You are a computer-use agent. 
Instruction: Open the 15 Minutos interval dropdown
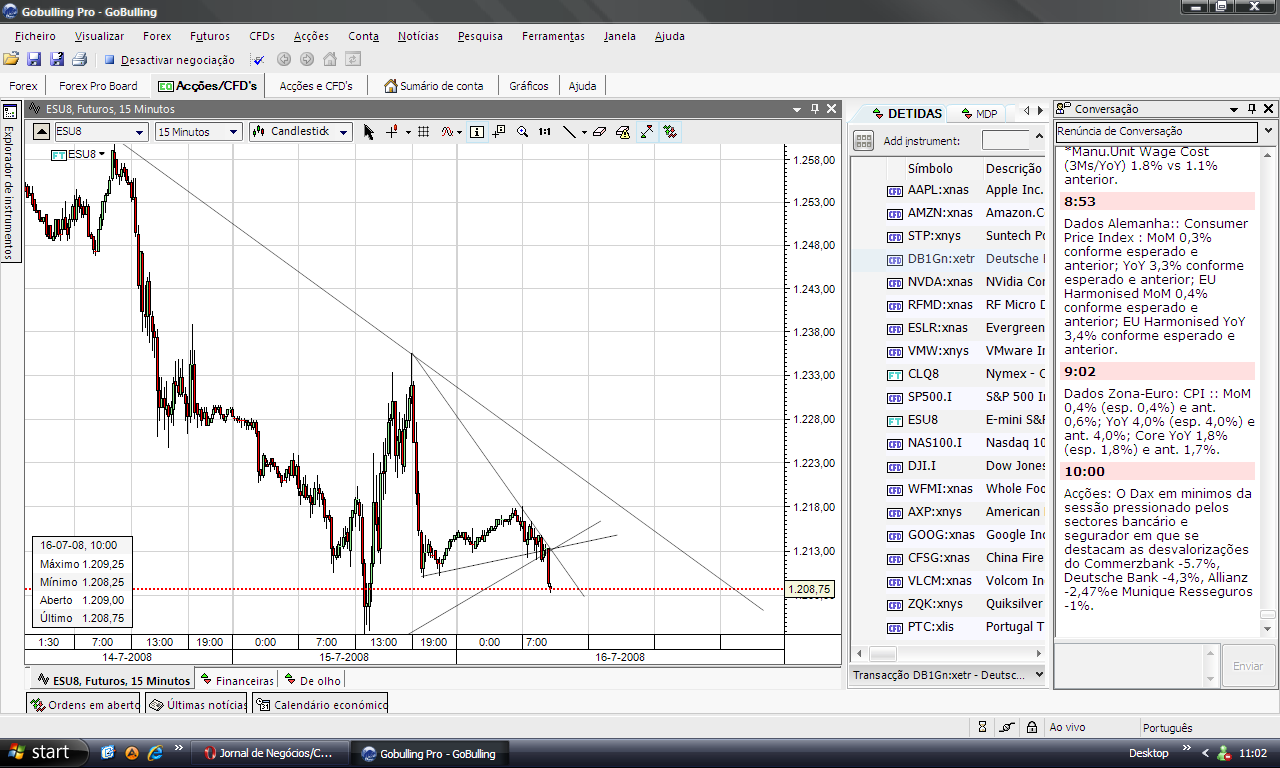[x=199, y=131]
